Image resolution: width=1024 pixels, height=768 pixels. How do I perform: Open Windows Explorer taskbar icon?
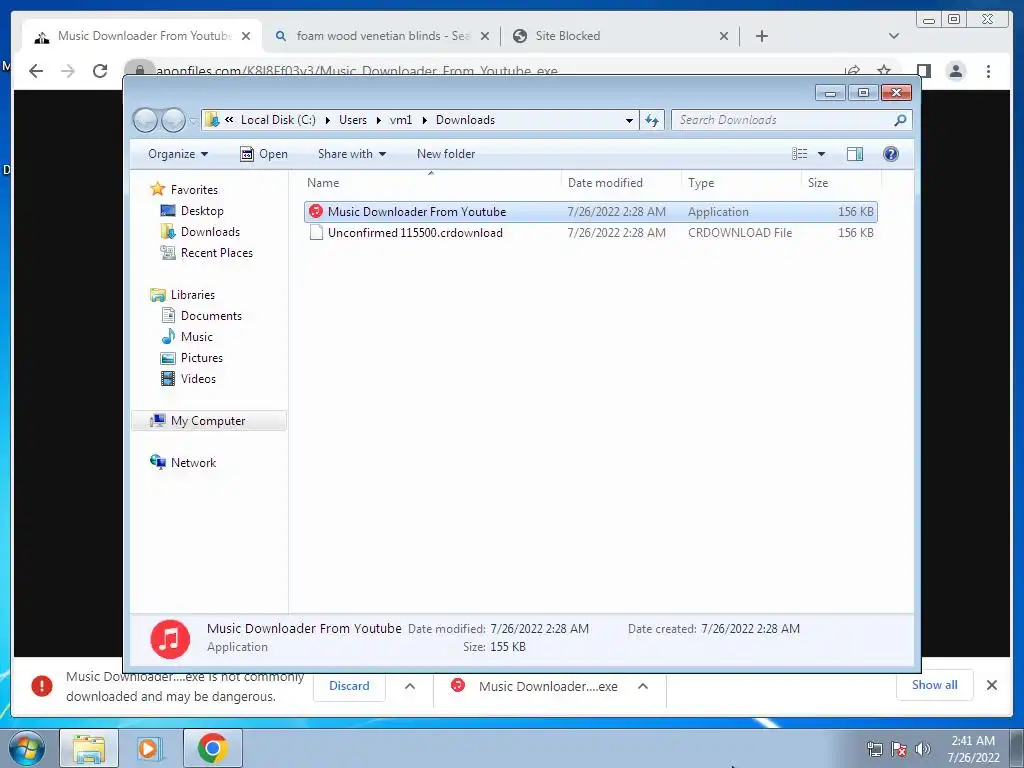point(89,748)
